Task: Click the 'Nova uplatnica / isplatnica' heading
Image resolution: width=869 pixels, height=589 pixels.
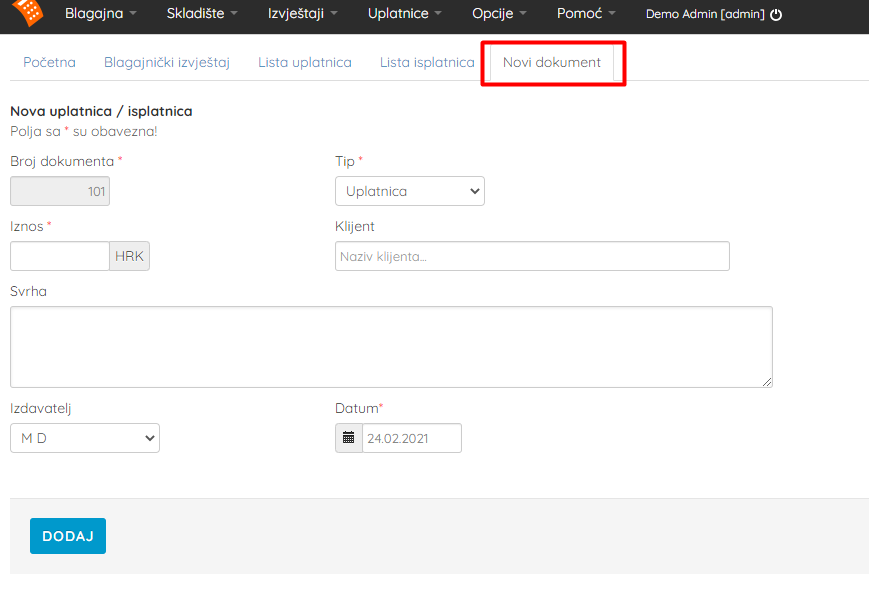Action: pos(101,111)
